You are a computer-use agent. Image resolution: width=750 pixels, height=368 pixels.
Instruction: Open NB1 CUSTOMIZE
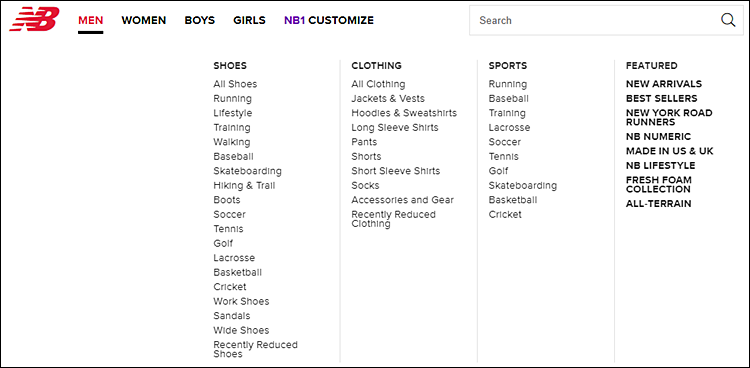[x=329, y=20]
